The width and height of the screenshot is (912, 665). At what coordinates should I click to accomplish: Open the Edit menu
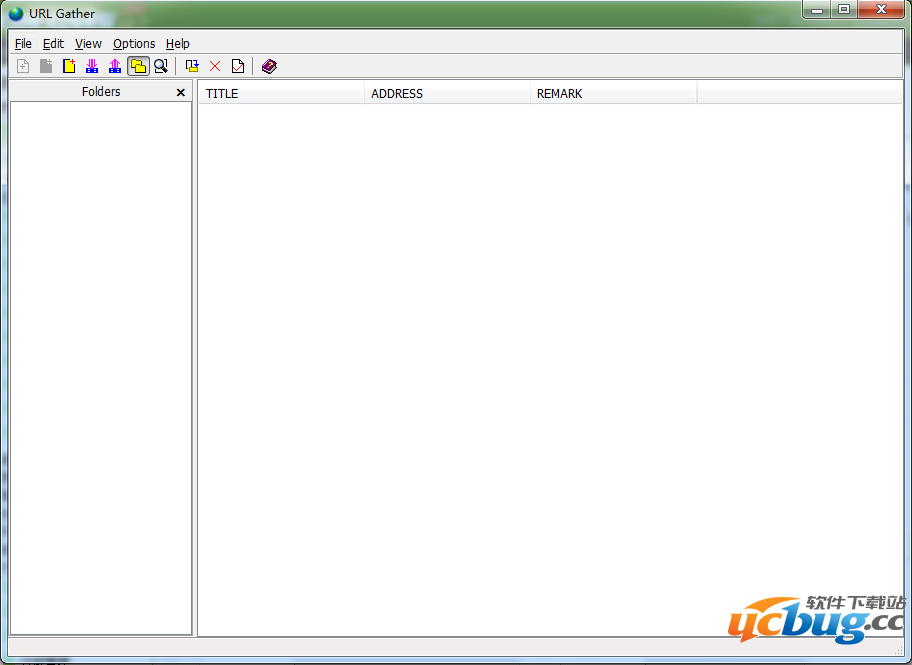pos(53,44)
